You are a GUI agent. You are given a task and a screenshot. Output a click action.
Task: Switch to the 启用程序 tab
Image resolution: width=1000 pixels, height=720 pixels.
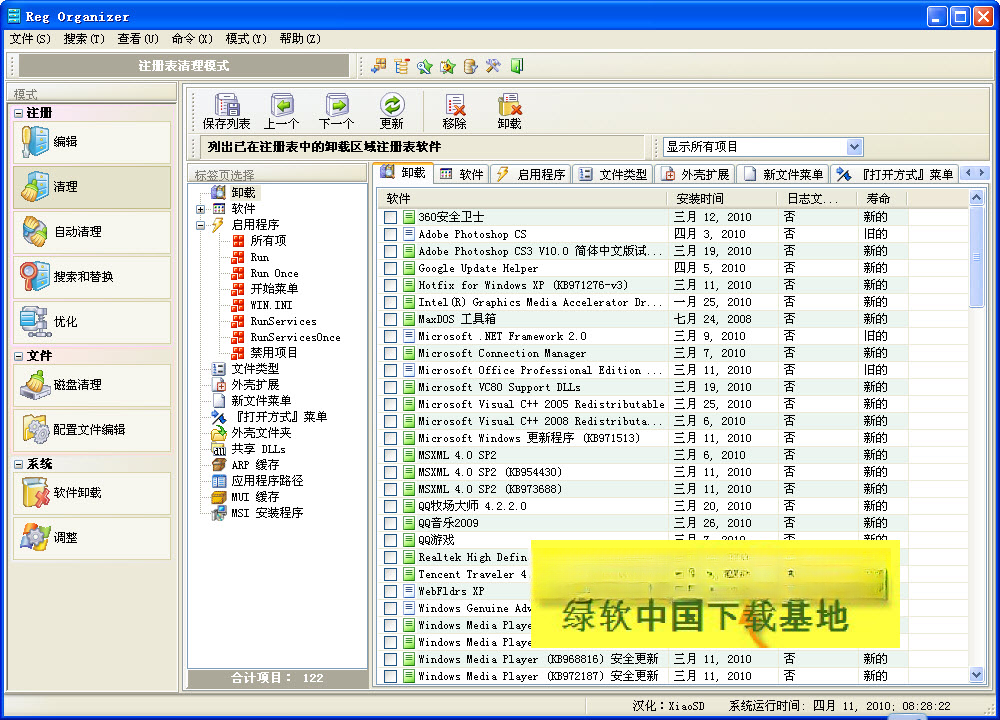point(531,174)
